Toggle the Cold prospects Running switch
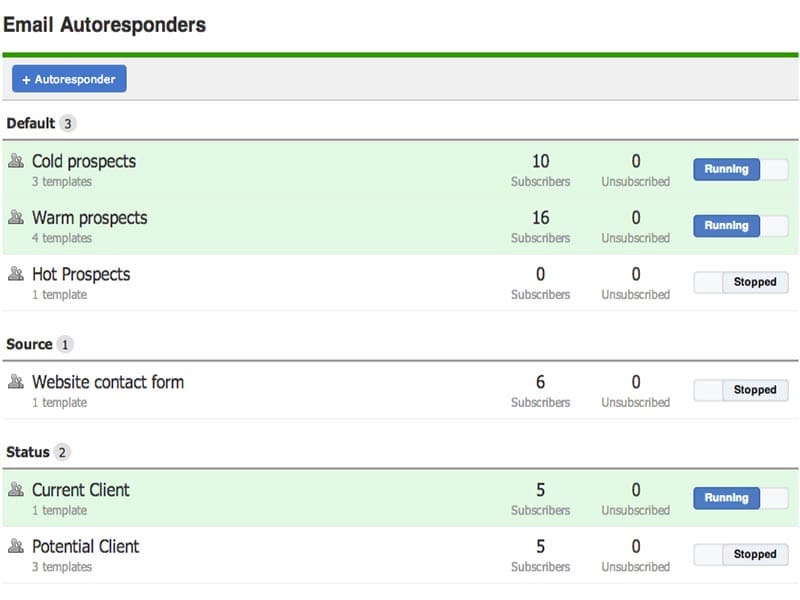Image resolution: width=800 pixels, height=600 pixels. (x=740, y=169)
